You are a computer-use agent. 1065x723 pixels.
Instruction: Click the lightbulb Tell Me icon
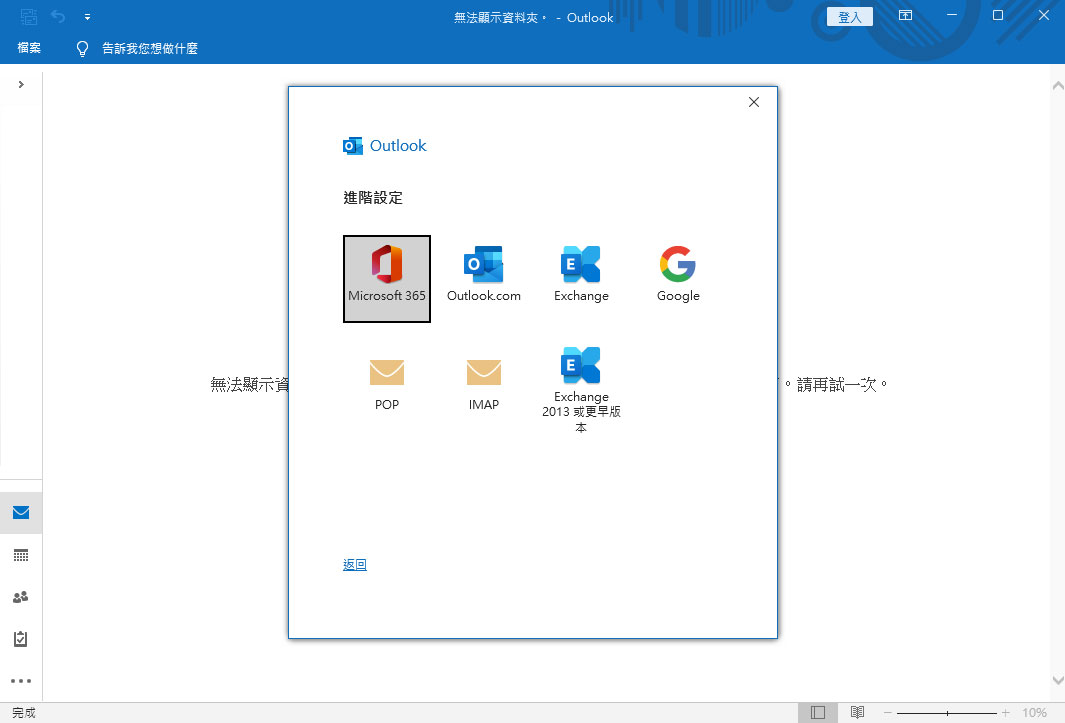point(82,48)
